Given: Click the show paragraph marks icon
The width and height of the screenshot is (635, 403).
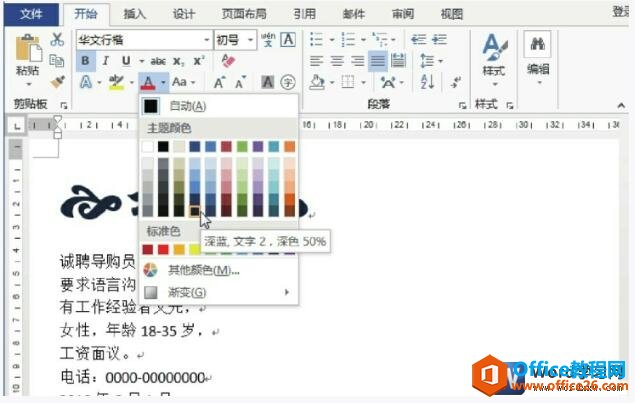Looking at the screenshot, I should coord(456,82).
